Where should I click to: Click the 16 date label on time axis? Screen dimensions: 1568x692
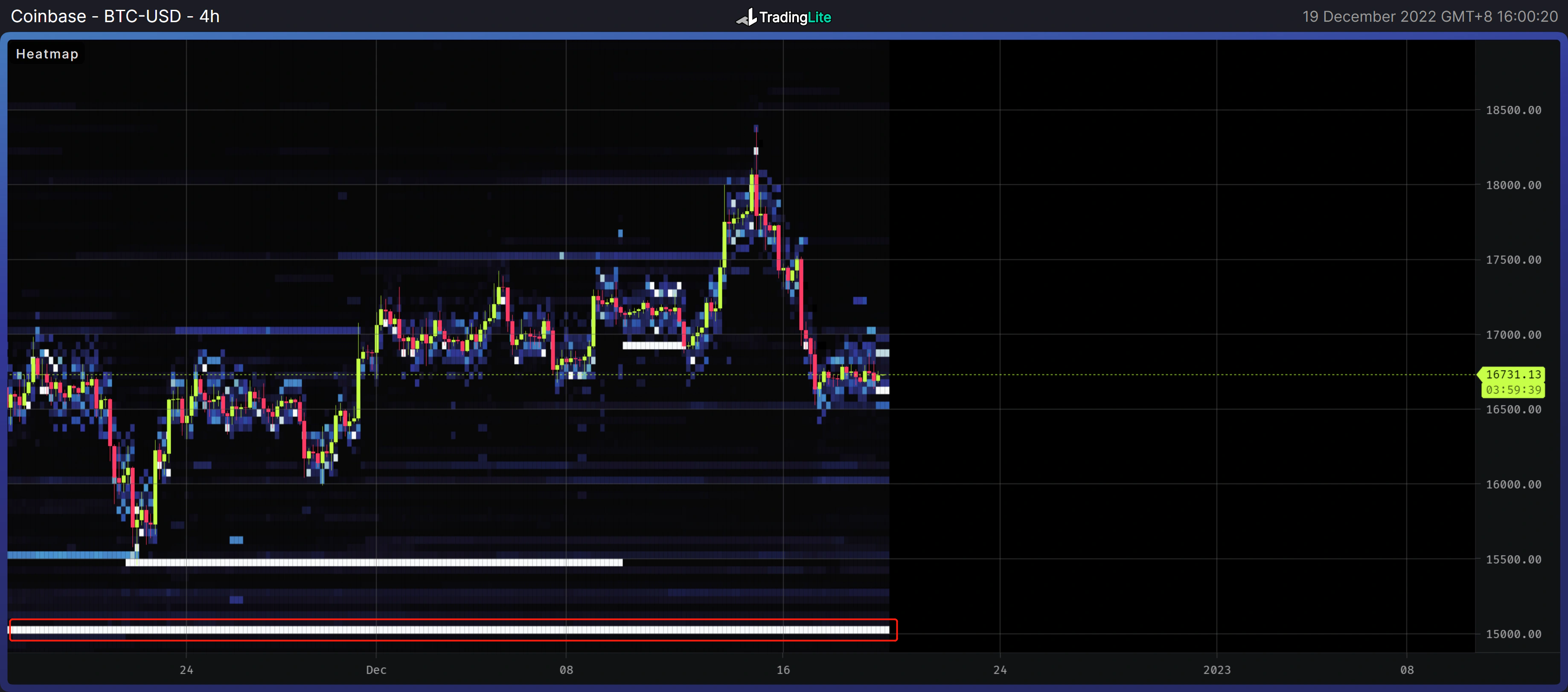[x=783, y=669]
